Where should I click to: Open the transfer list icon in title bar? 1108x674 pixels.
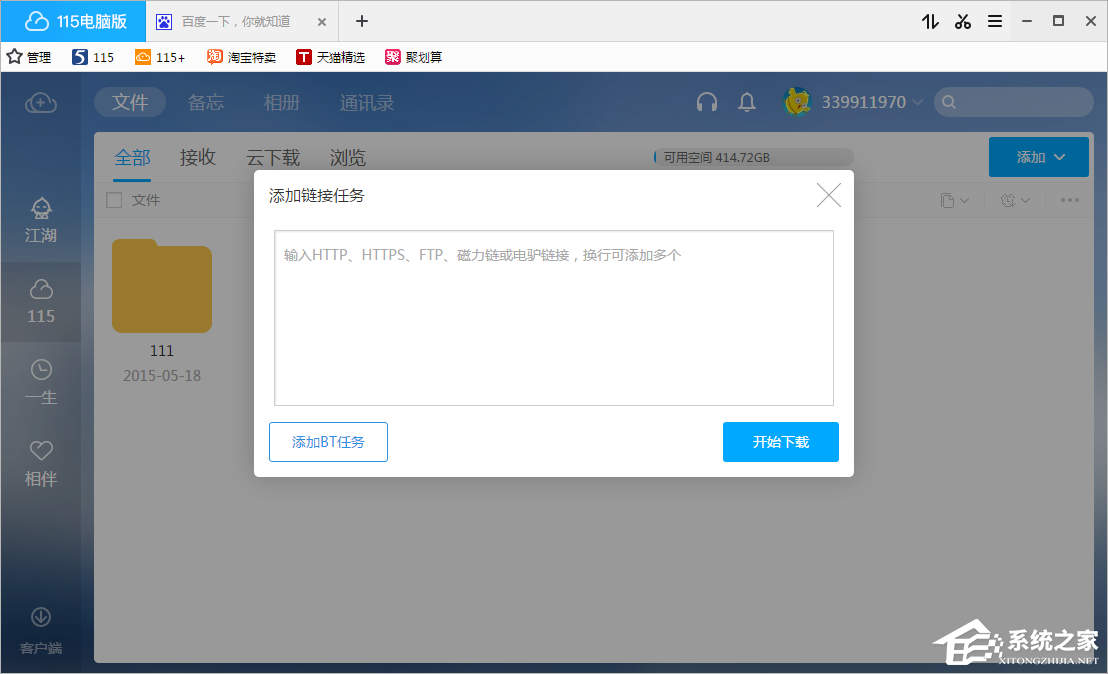(x=930, y=21)
